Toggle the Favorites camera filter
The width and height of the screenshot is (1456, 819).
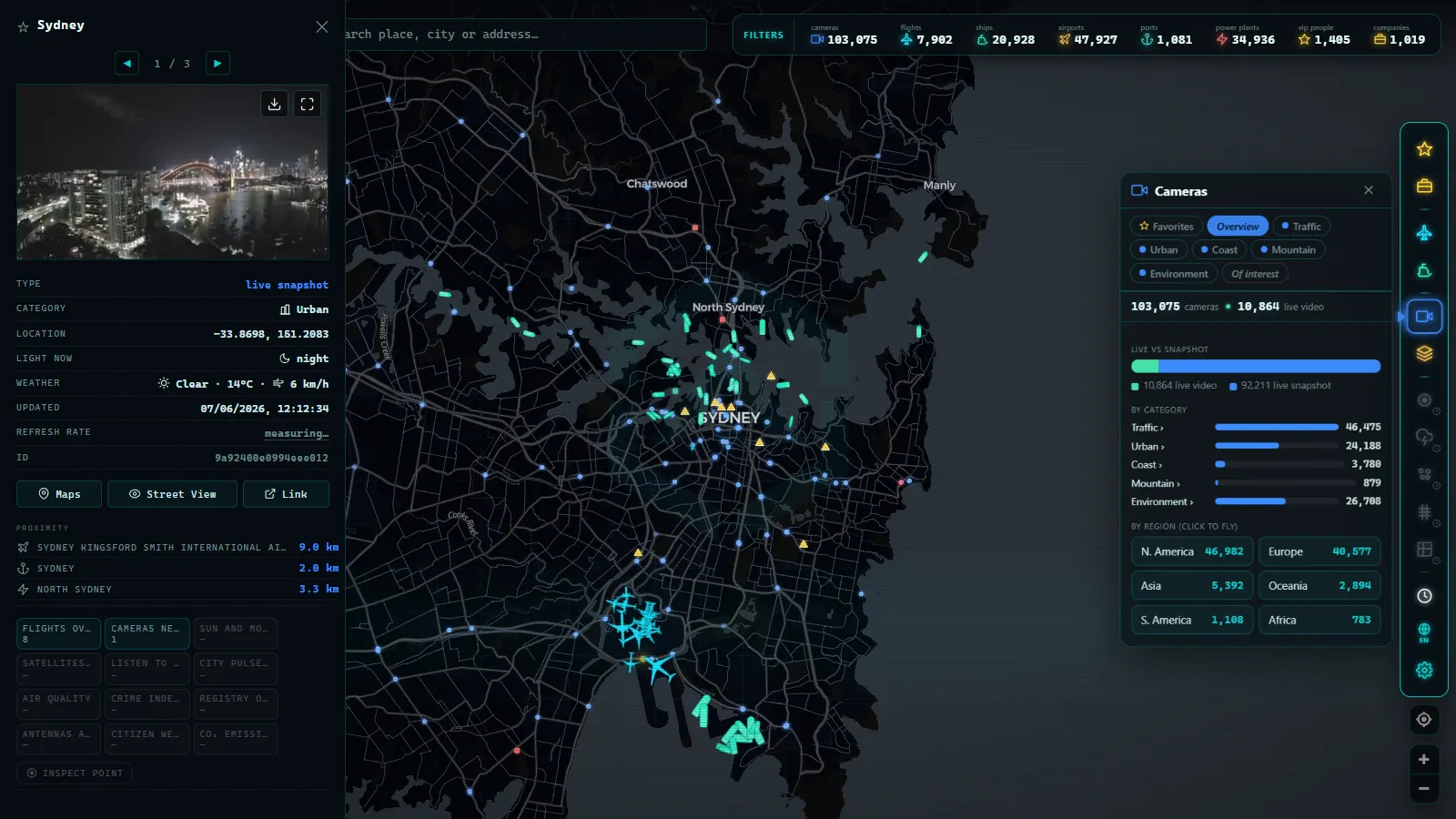[1167, 227]
